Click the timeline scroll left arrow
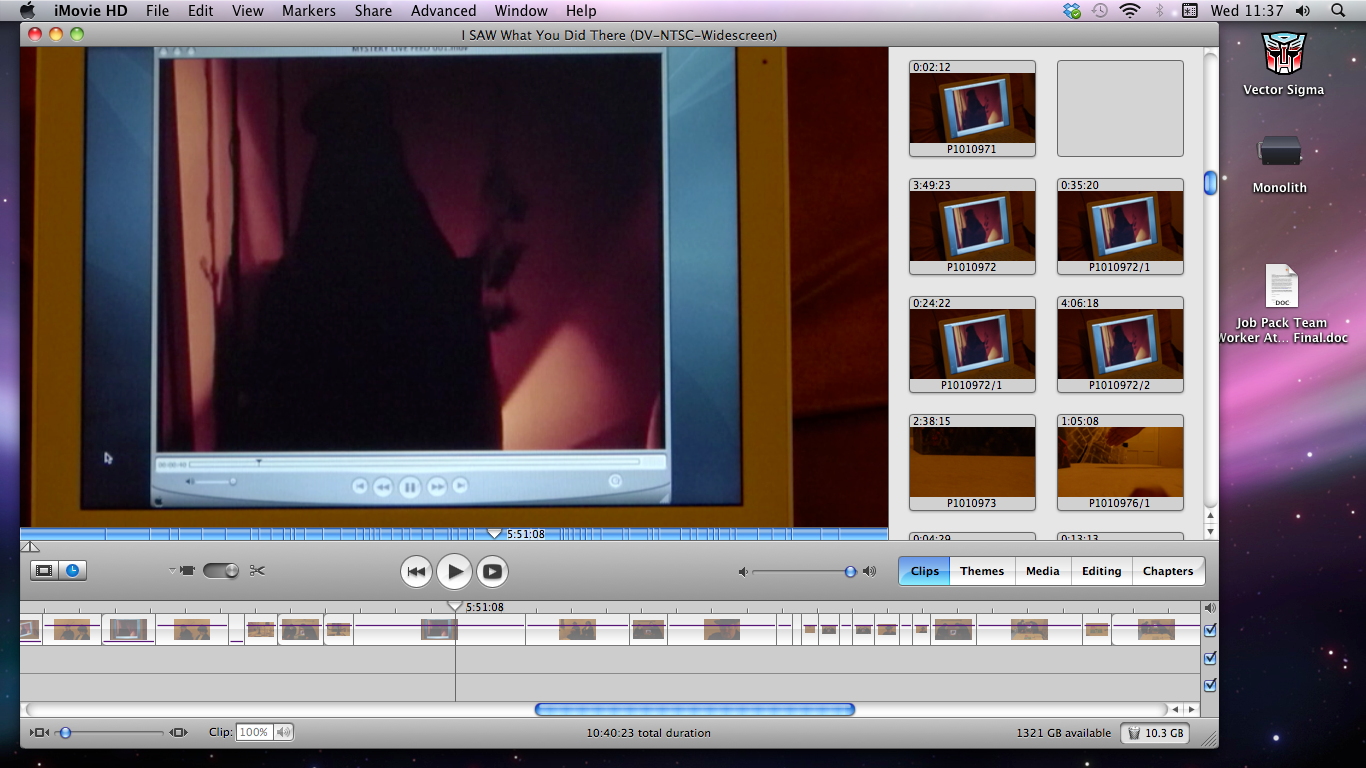 click(1176, 709)
